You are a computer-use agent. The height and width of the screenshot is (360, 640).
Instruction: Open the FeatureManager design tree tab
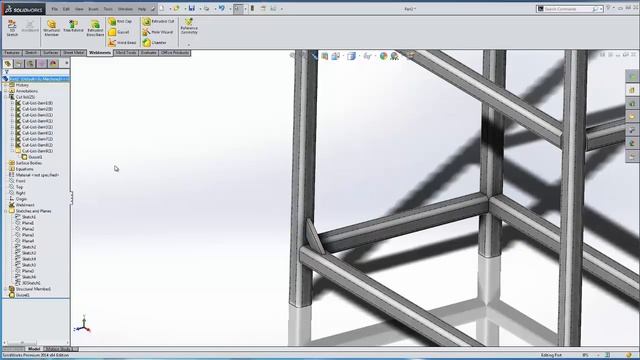tap(8, 64)
